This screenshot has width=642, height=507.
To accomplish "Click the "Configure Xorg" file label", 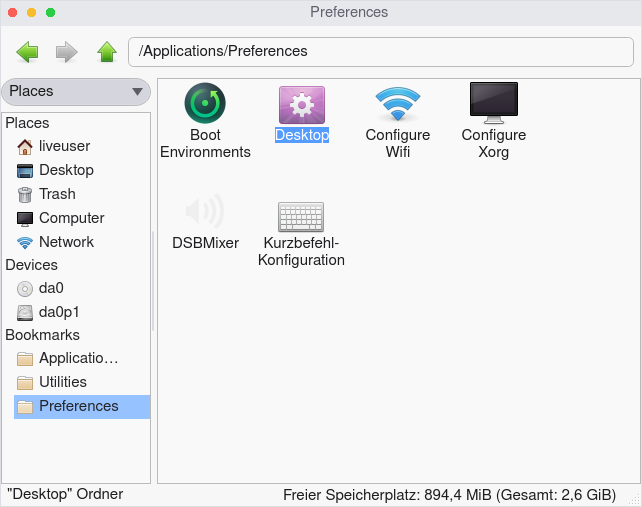I will pos(494,143).
